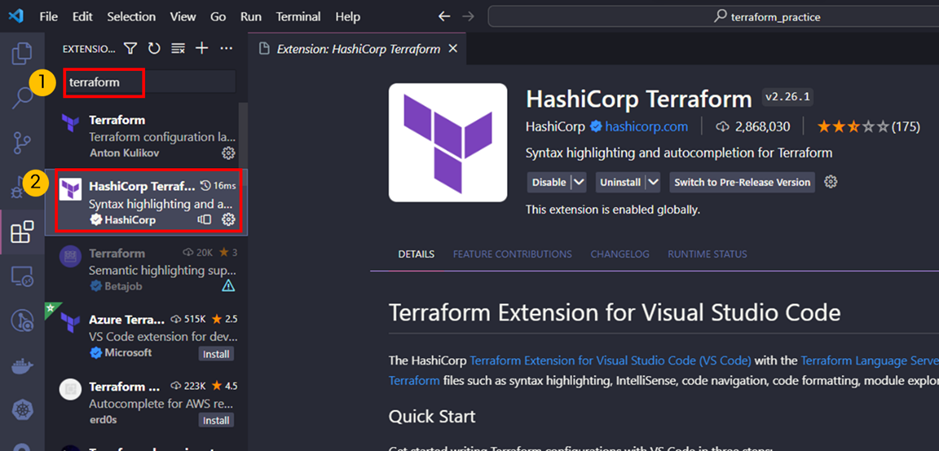This screenshot has height=451, width=939.
Task: Click the Uninstall button
Action: [620, 182]
